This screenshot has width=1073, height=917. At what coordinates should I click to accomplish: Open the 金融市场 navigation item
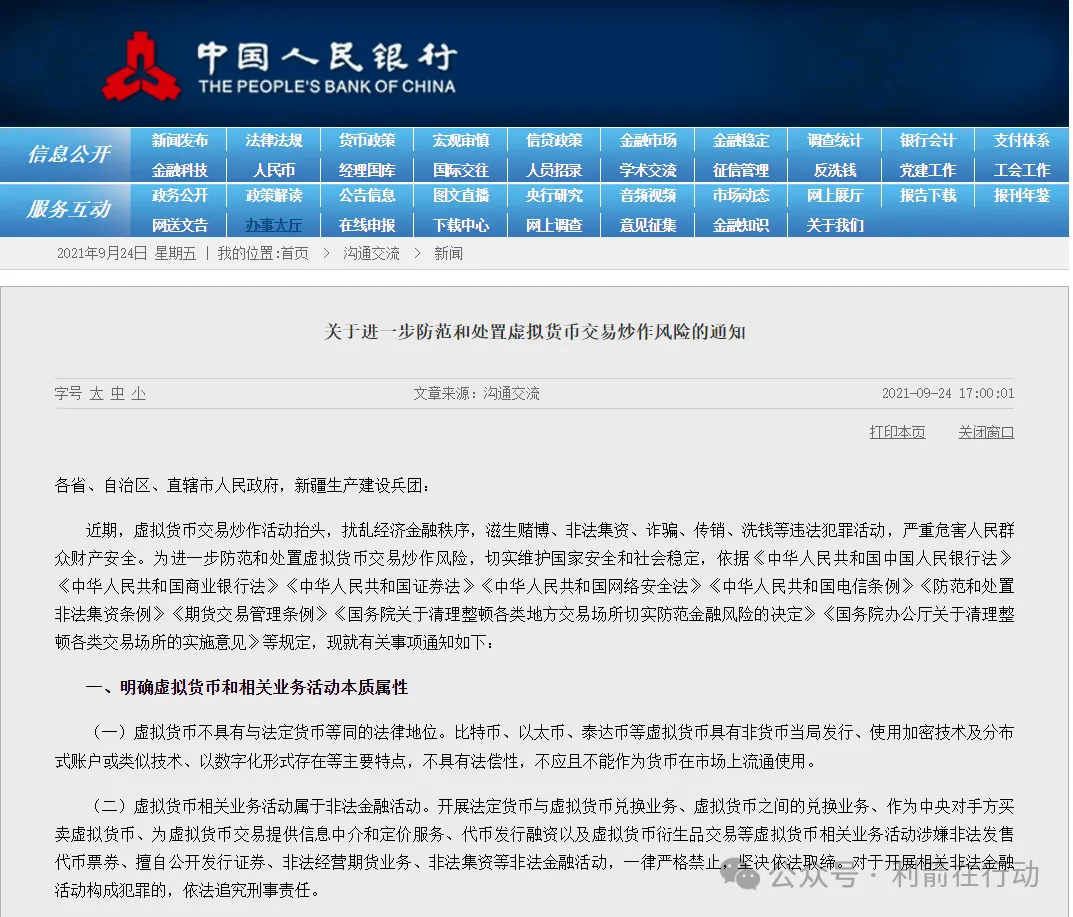tap(648, 141)
